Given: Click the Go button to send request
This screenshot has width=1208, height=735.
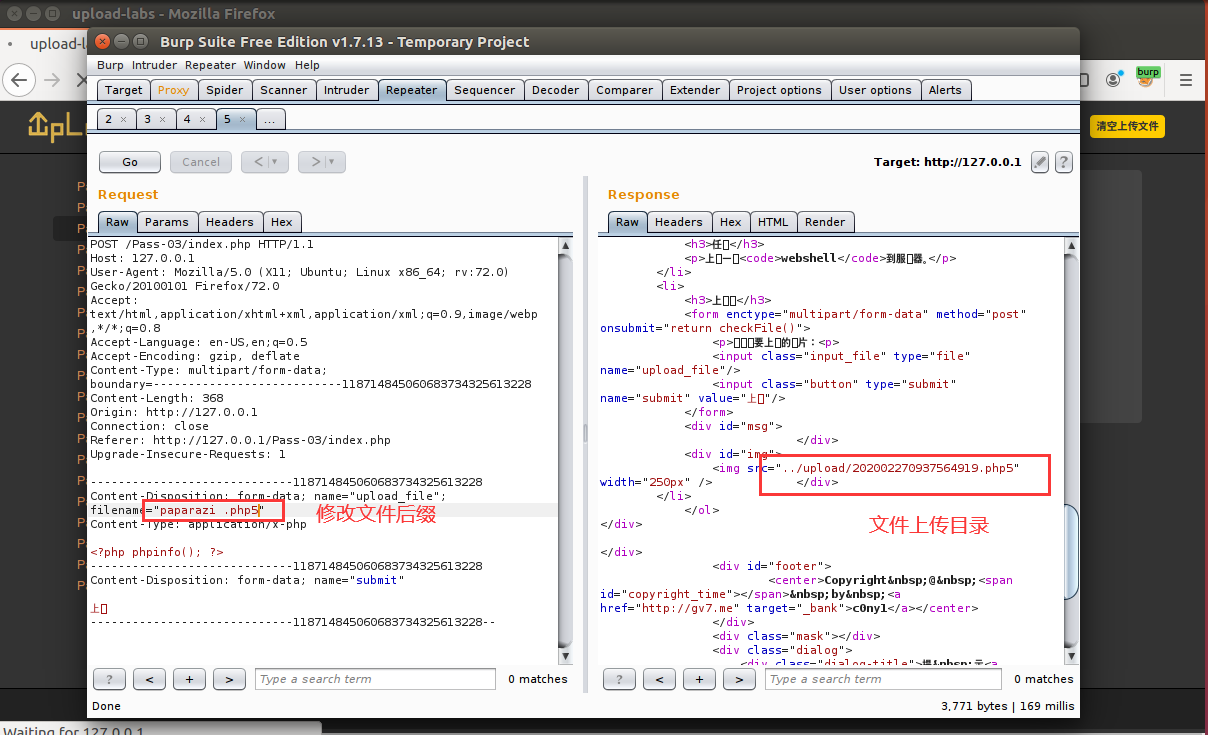Looking at the screenshot, I should [x=130, y=162].
